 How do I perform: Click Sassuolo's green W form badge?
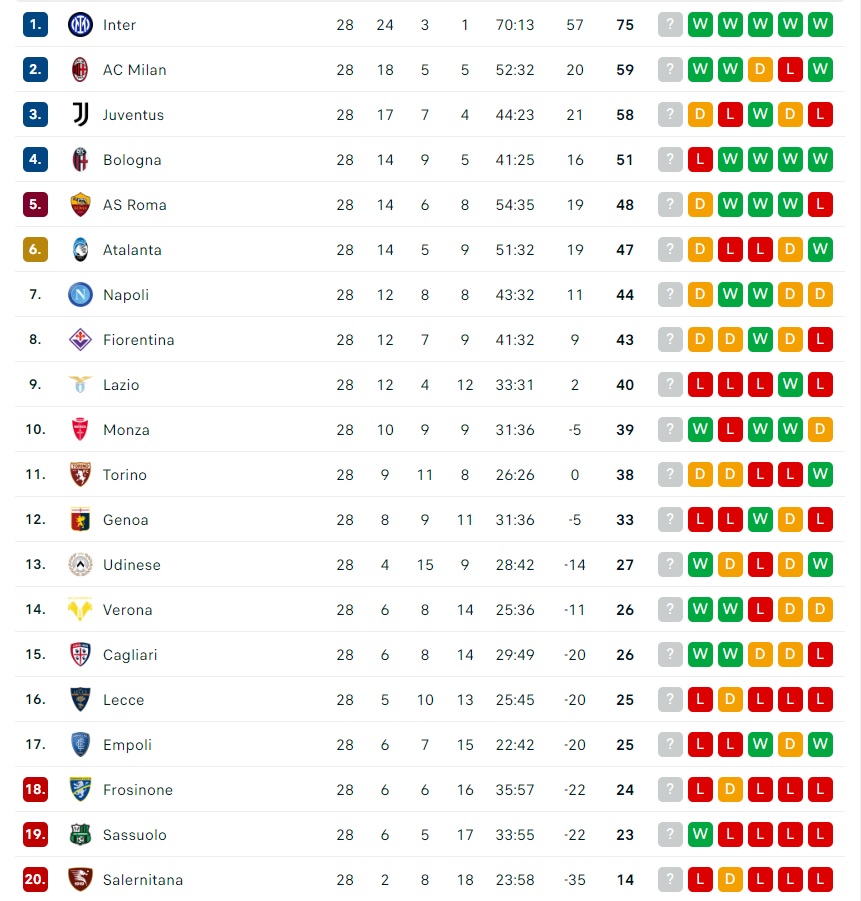700,834
